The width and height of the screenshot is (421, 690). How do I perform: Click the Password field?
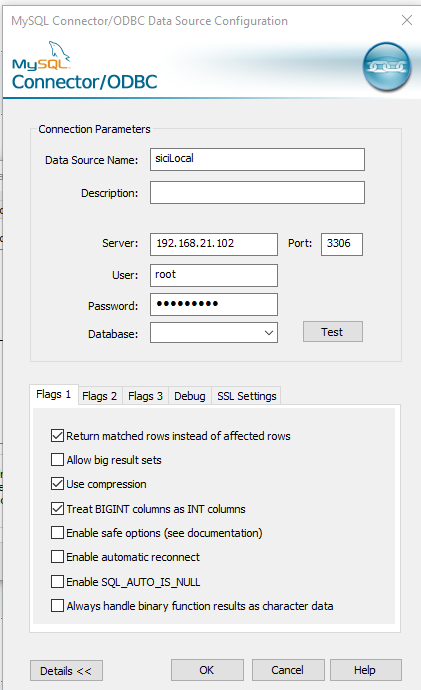tap(214, 305)
